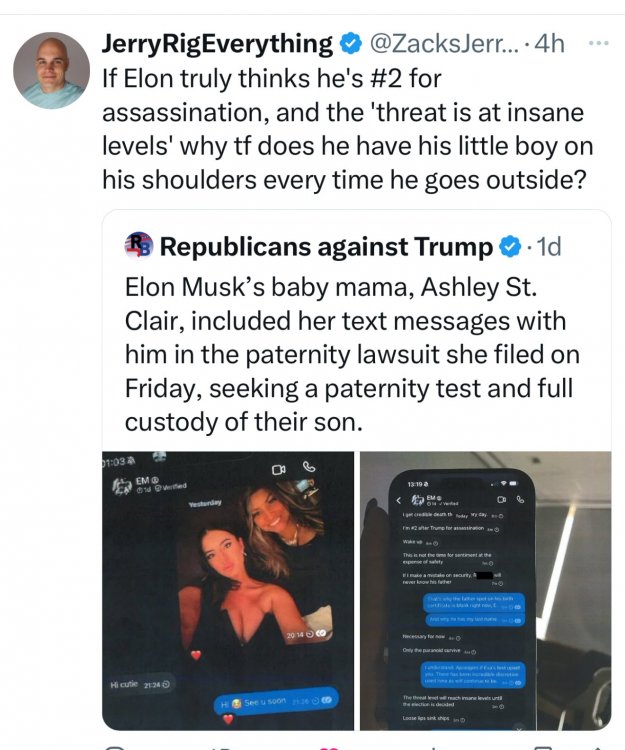Image resolution: width=625 pixels, height=750 pixels.
Task: Click the 4h timestamp on the tweet
Action: (x=551, y=44)
